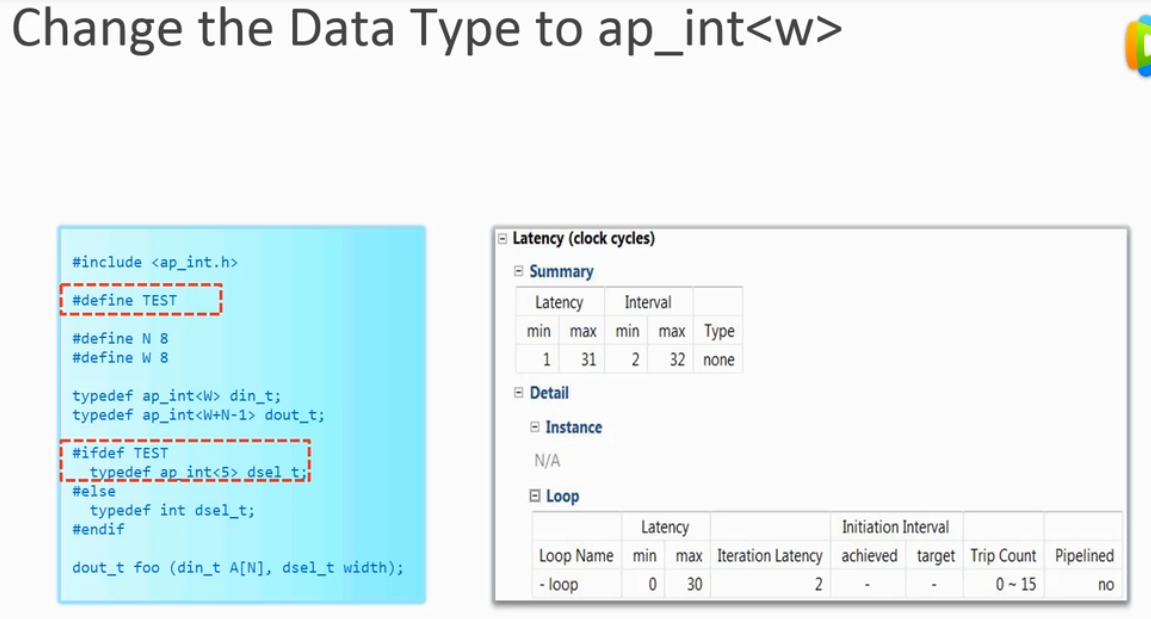Viewport: 1151px width, 619px height.
Task: Collapse the Instance subsection toggle
Action: 534,427
